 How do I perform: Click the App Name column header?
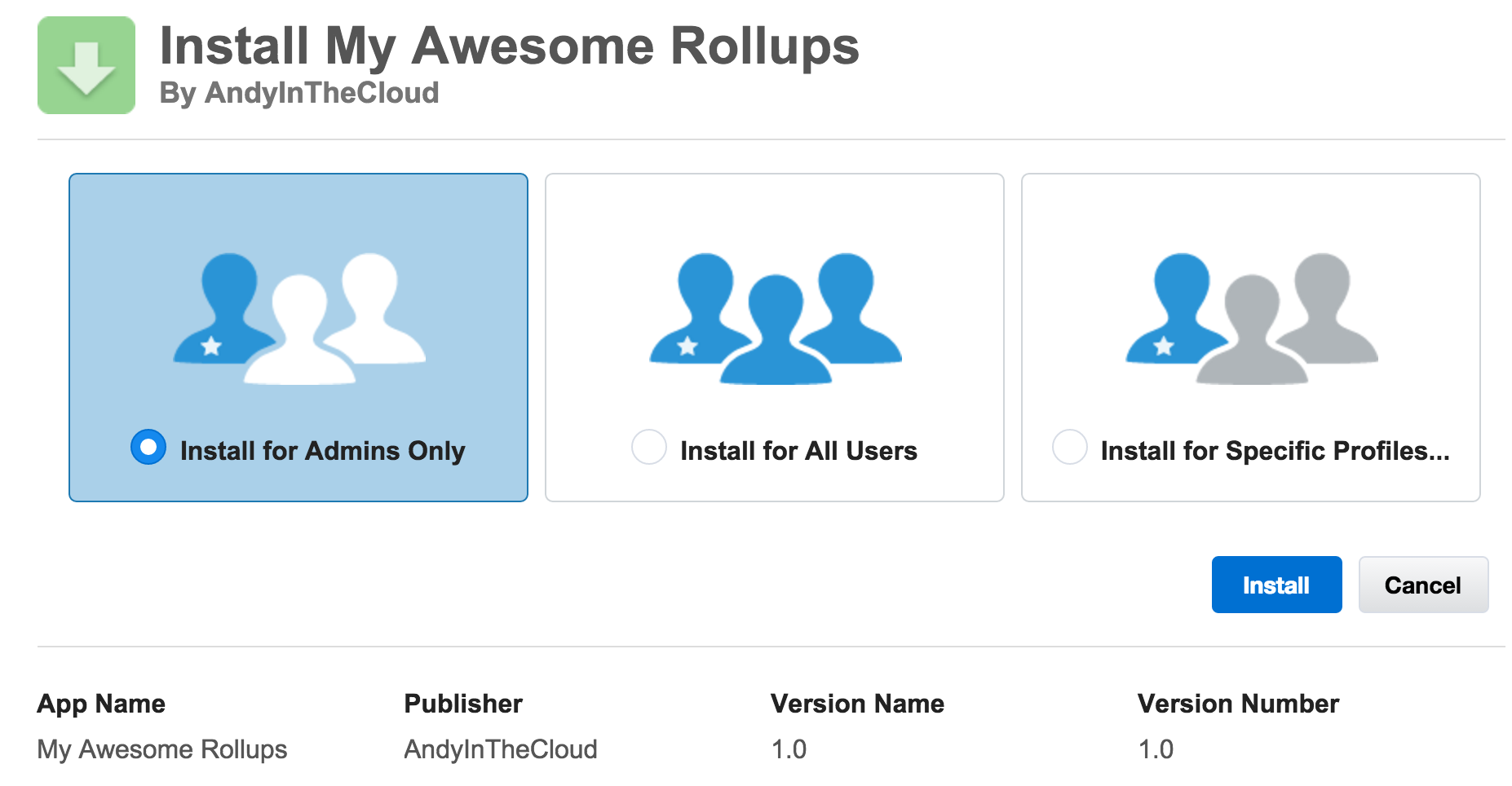click(102, 703)
